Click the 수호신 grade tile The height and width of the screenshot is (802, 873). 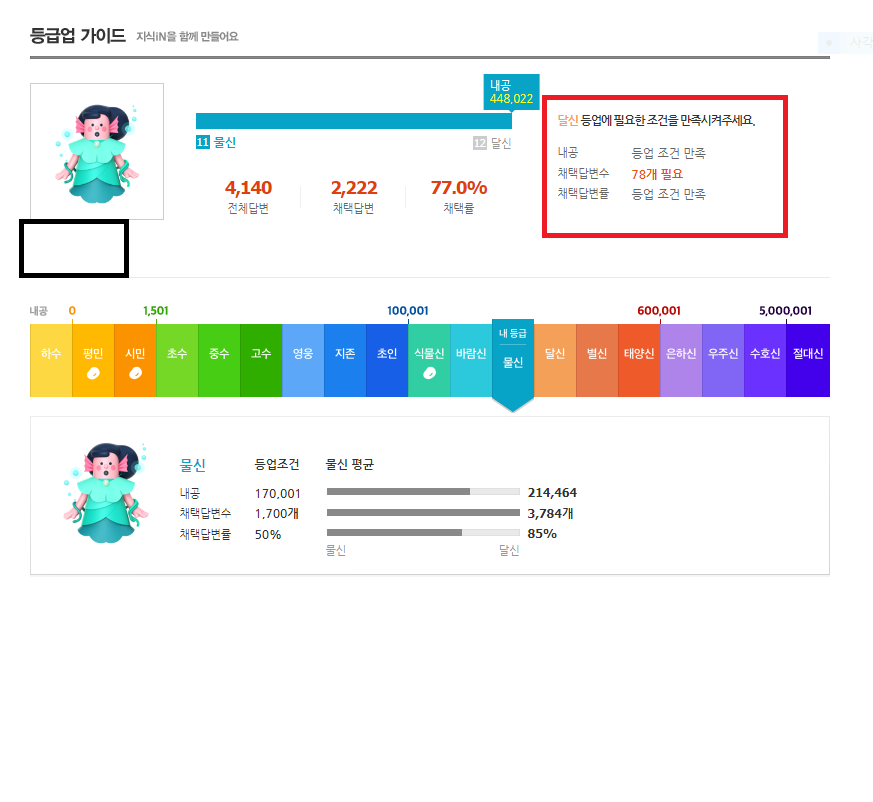coord(765,360)
